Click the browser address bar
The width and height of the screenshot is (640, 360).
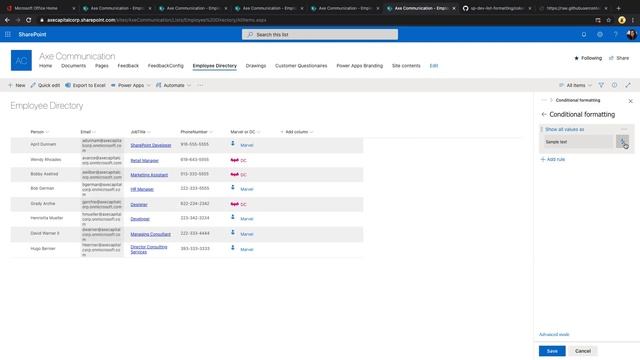coord(314,20)
